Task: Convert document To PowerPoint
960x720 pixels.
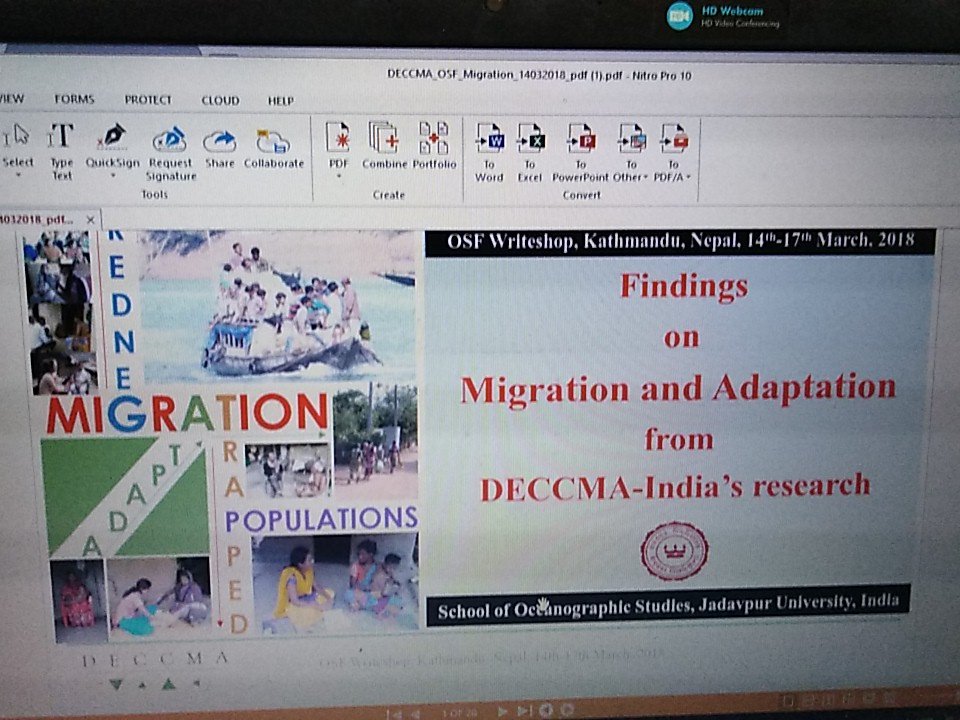Action: tap(580, 153)
